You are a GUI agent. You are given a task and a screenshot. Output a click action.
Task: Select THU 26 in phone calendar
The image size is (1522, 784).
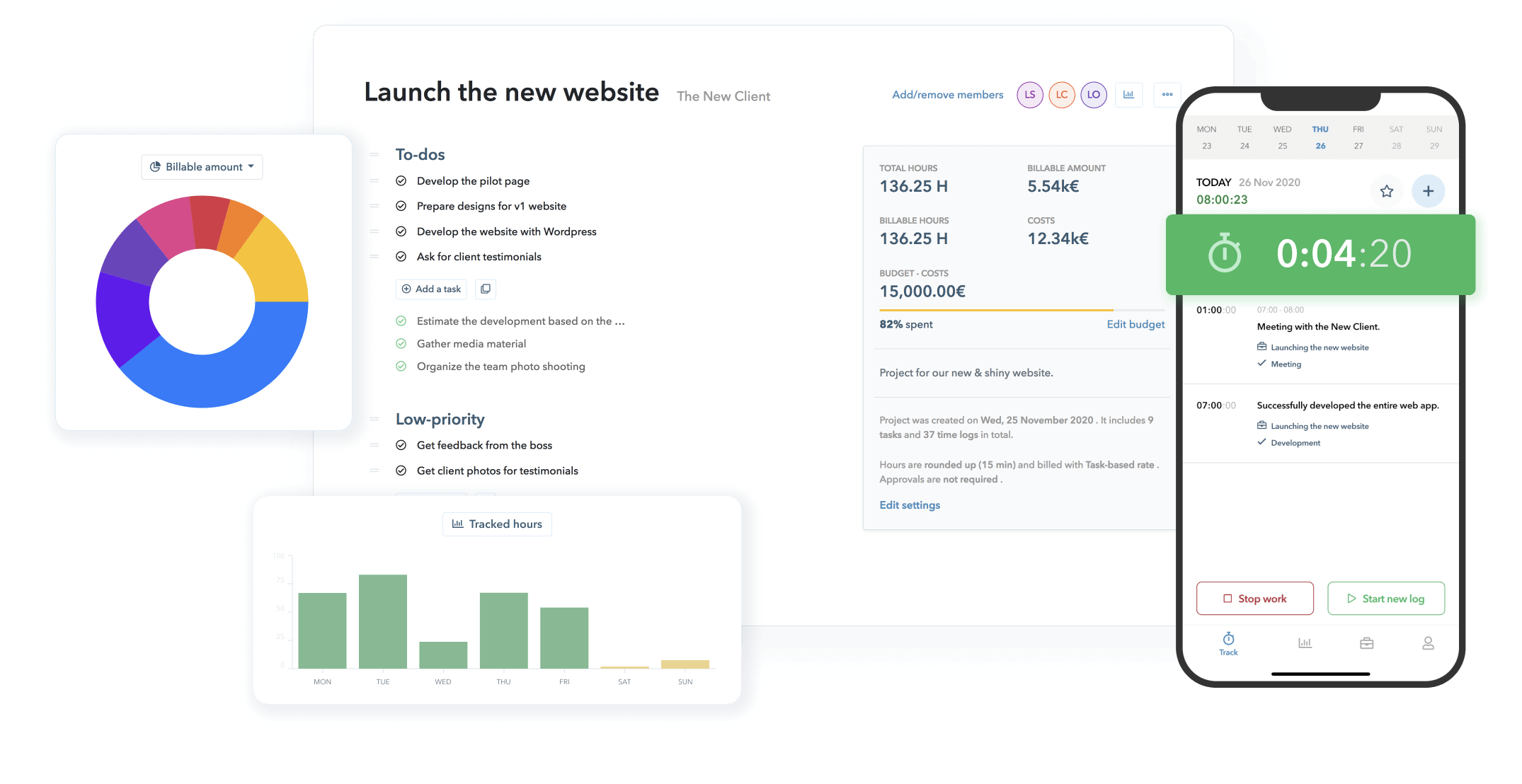tap(1320, 137)
